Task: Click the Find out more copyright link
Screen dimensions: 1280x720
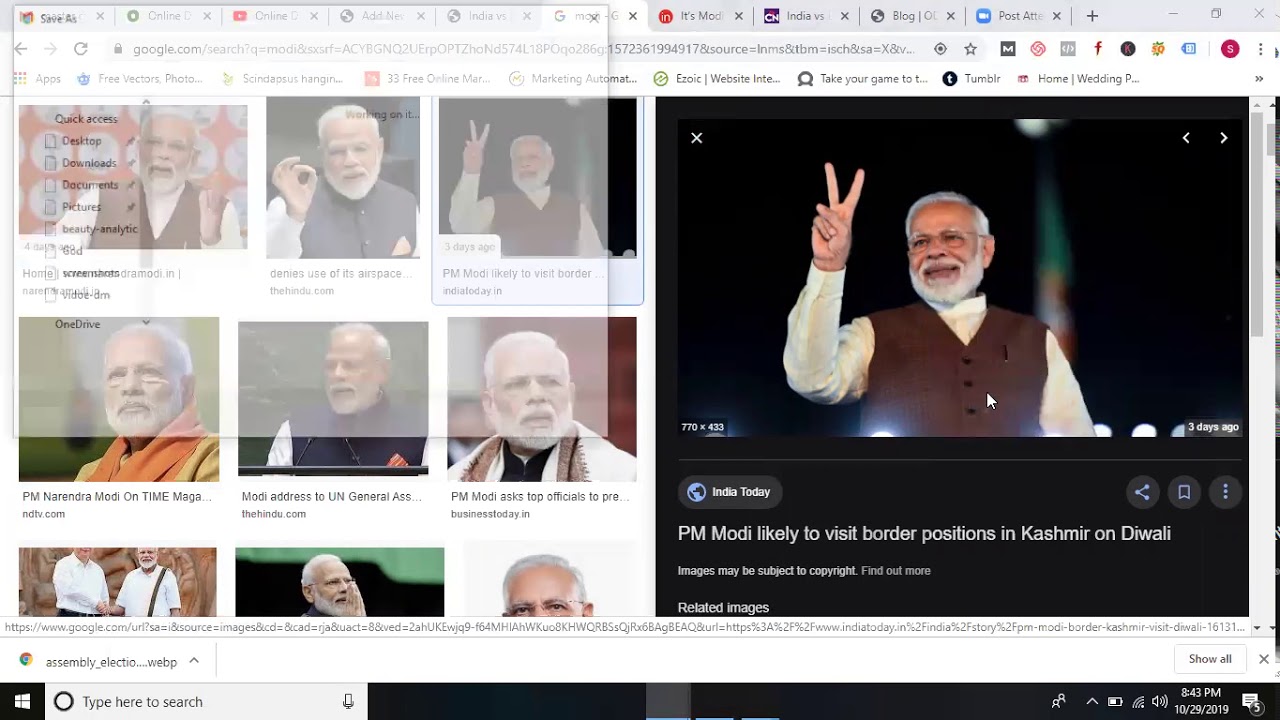Action: (x=896, y=571)
